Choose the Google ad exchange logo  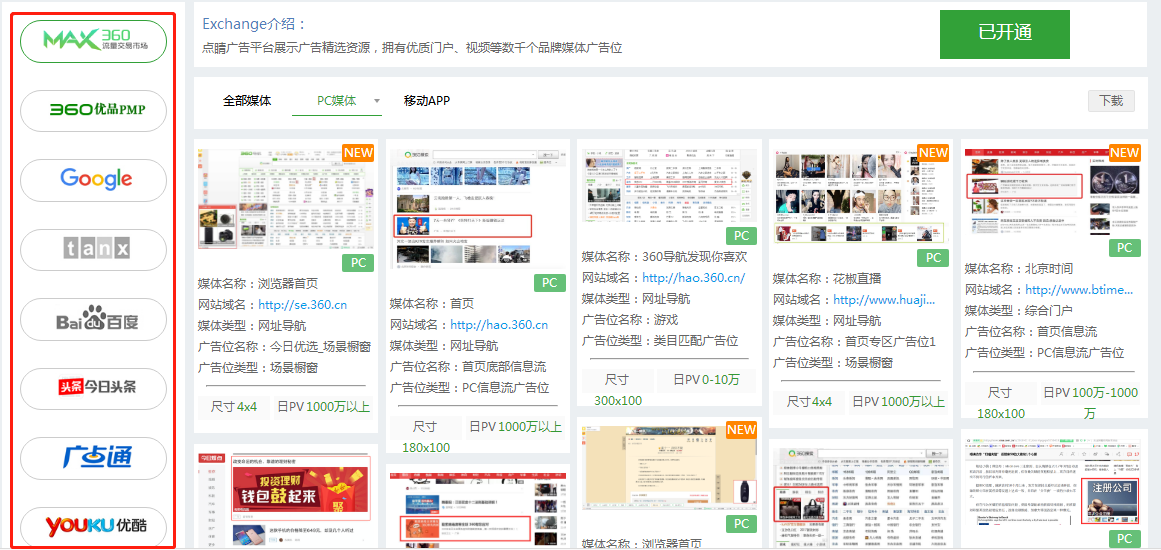tap(94, 180)
